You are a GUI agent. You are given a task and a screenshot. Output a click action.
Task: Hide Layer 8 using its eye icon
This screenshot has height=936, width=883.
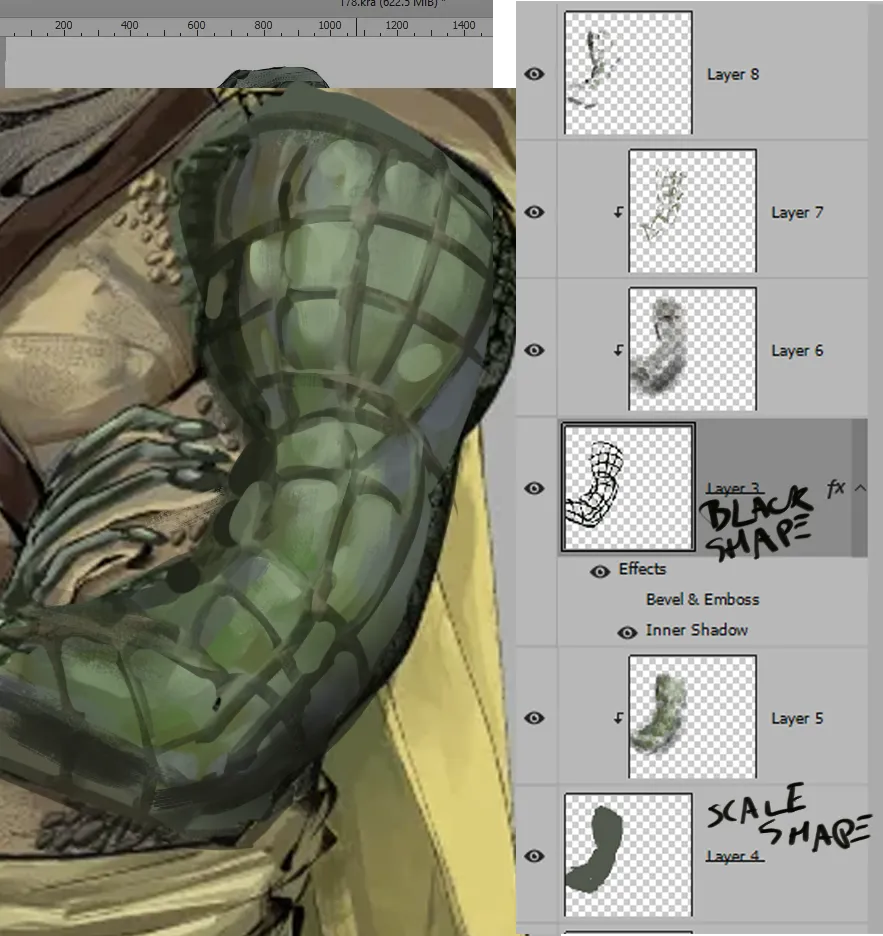(x=534, y=74)
